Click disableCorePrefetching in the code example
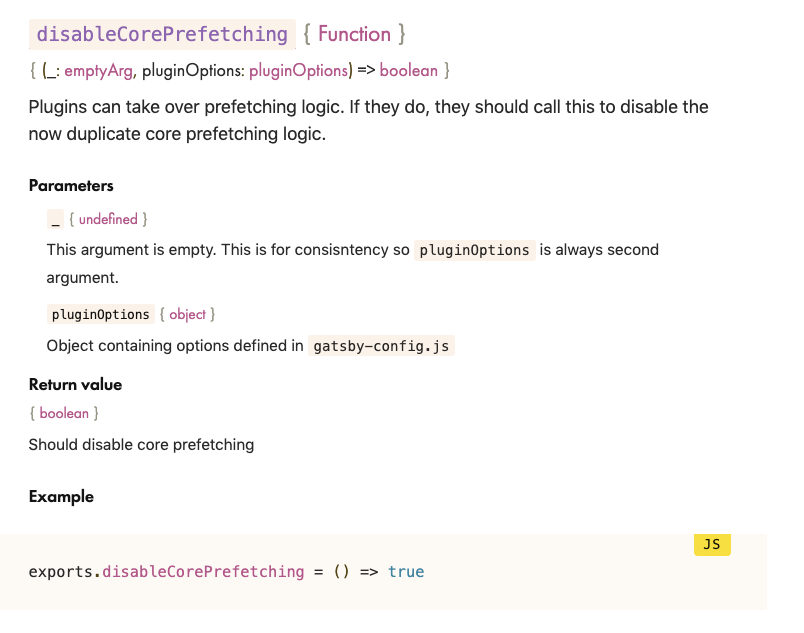Image resolution: width=804 pixels, height=633 pixels. 203,571
